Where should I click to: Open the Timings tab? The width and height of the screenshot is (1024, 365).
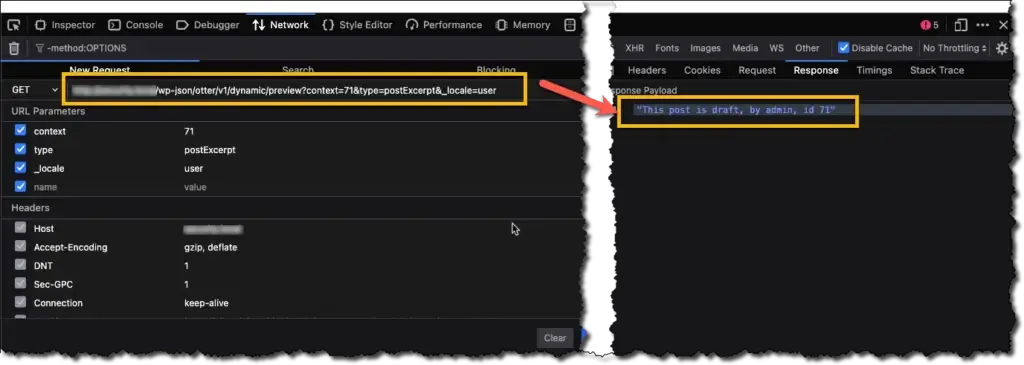click(x=874, y=70)
